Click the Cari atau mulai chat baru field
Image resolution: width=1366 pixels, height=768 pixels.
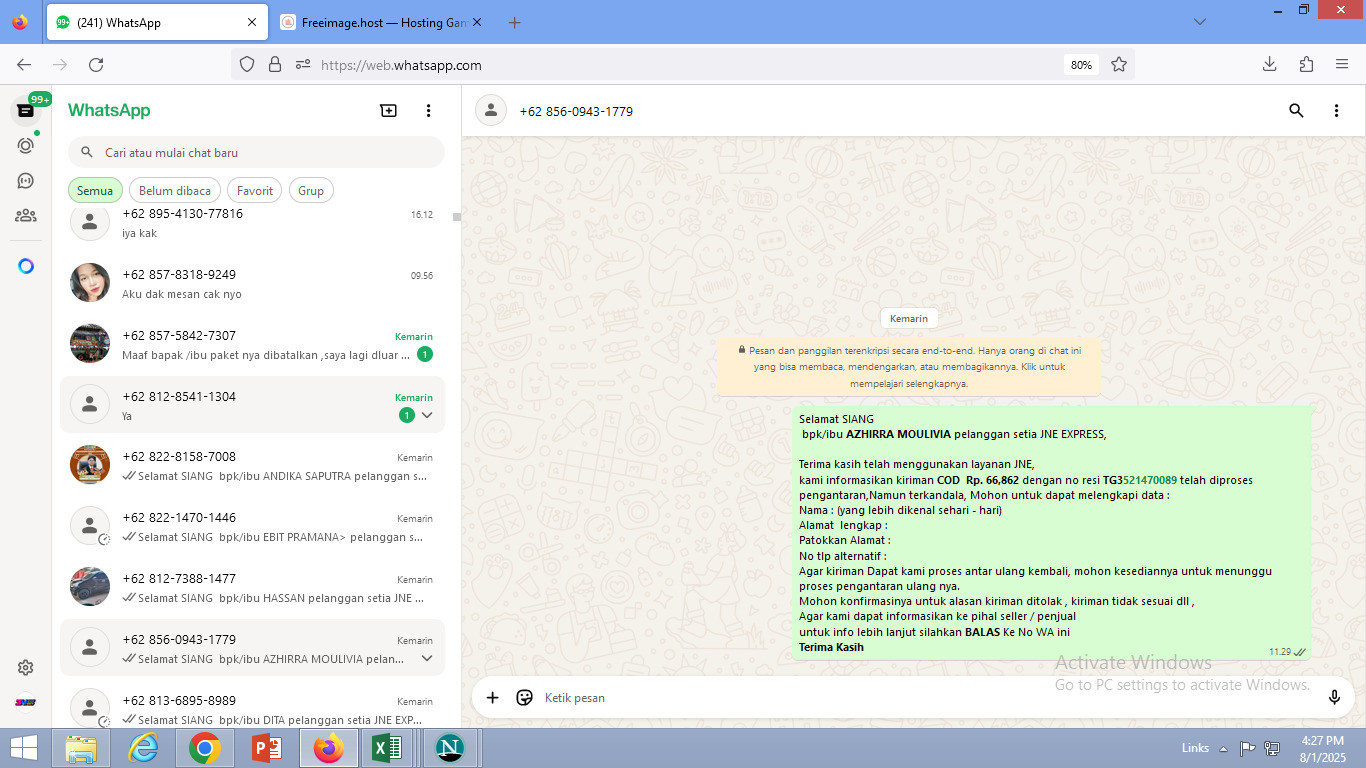point(256,153)
